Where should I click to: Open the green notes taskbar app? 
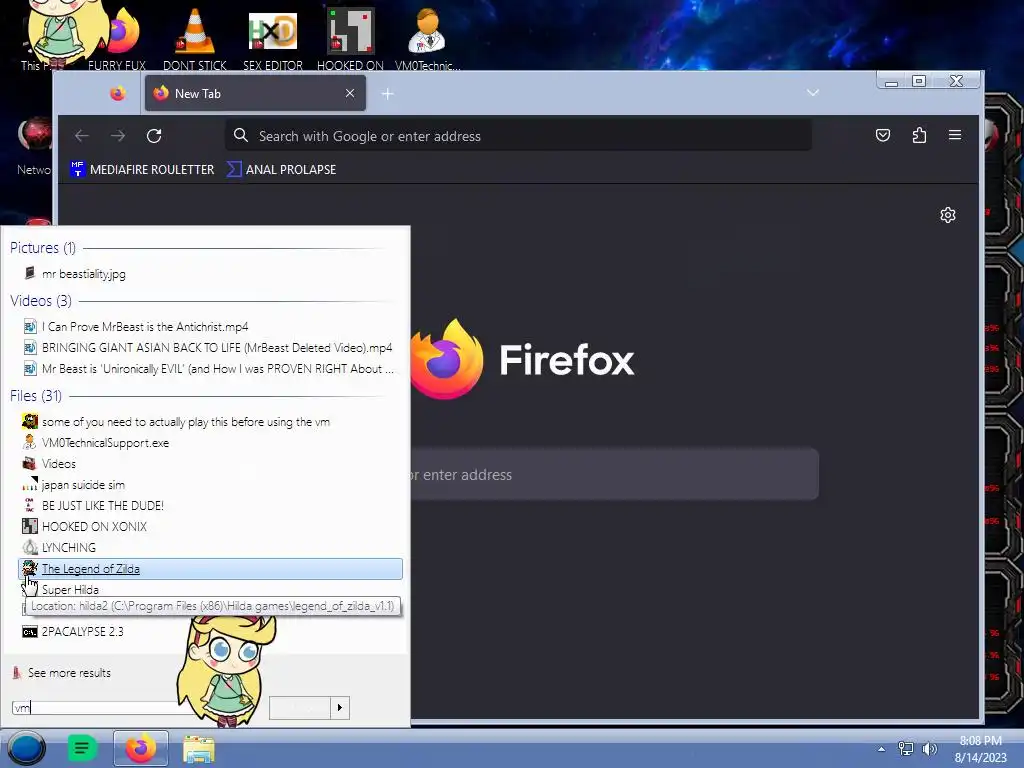(82, 748)
